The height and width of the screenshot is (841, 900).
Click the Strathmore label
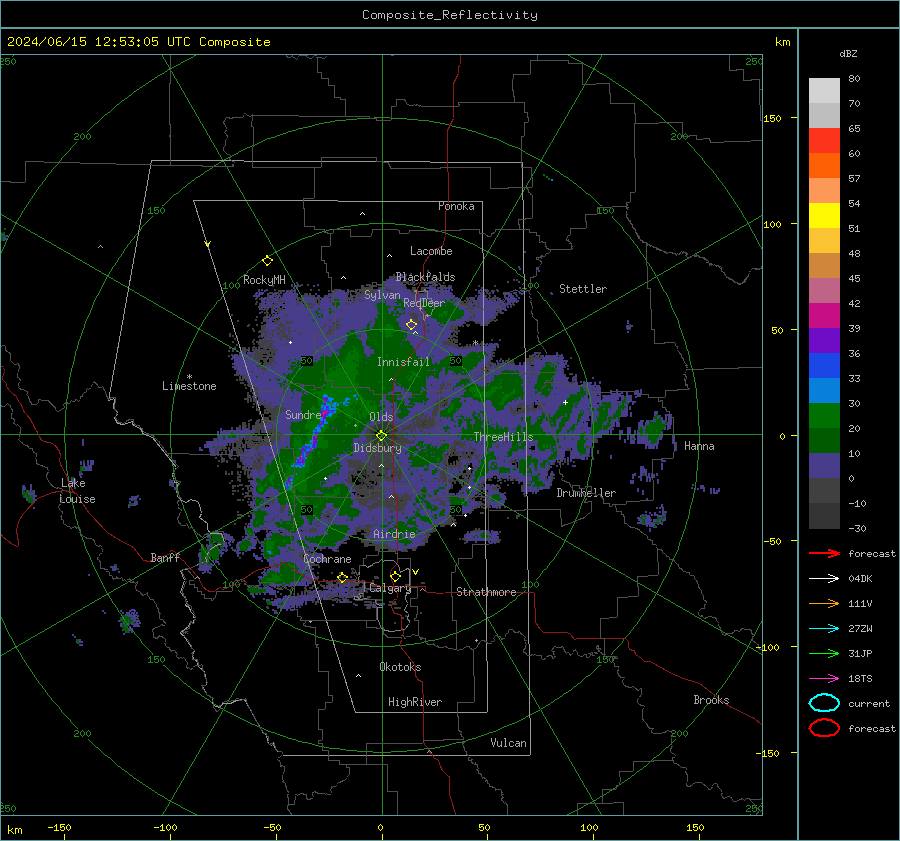pos(486,592)
